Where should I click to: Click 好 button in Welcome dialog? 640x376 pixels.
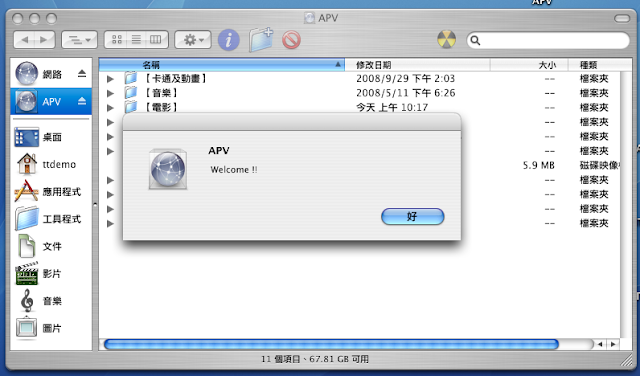click(x=413, y=216)
